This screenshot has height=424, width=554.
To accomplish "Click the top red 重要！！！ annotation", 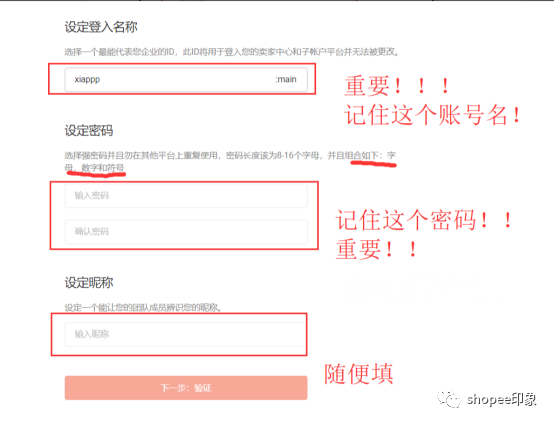I will click(x=397, y=86).
